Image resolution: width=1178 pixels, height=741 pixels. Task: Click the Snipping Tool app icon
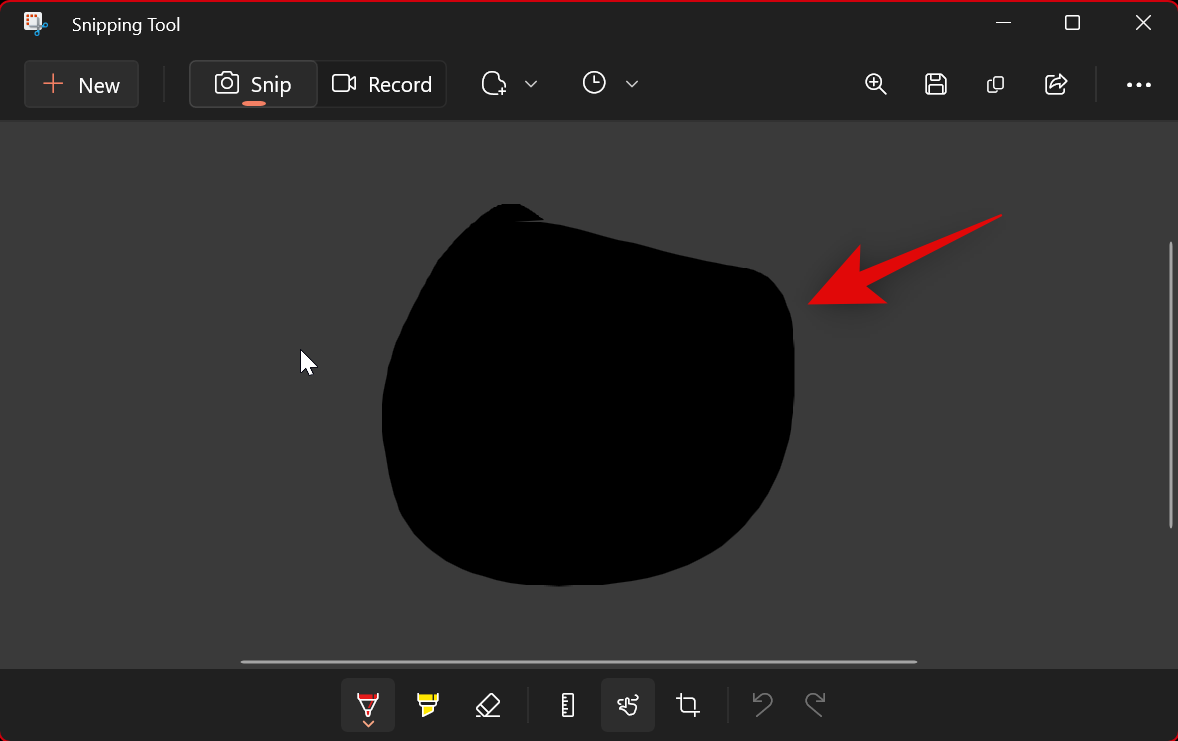click(35, 24)
